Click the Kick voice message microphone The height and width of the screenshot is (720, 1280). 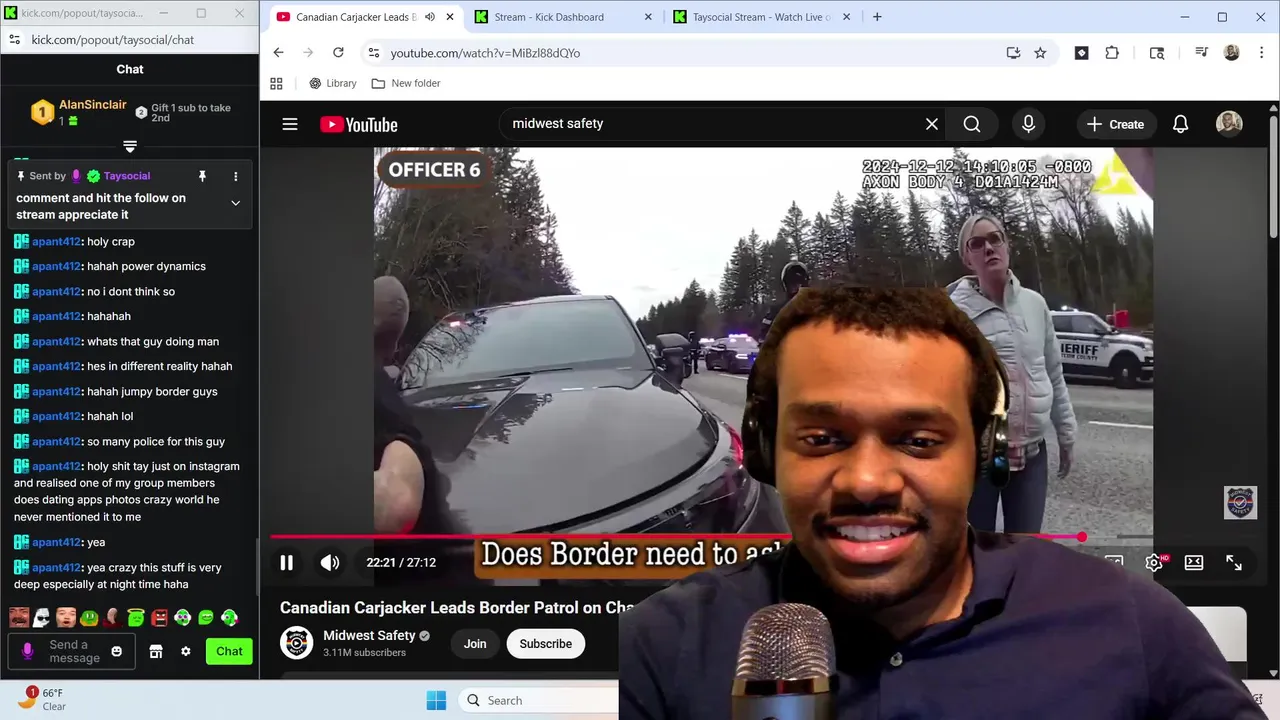[x=28, y=651]
